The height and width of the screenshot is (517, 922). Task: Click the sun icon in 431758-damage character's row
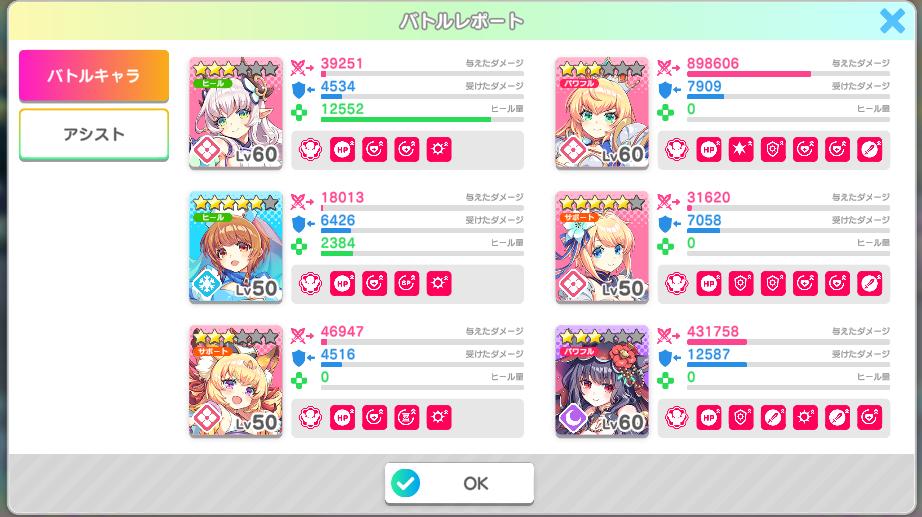[805, 418]
